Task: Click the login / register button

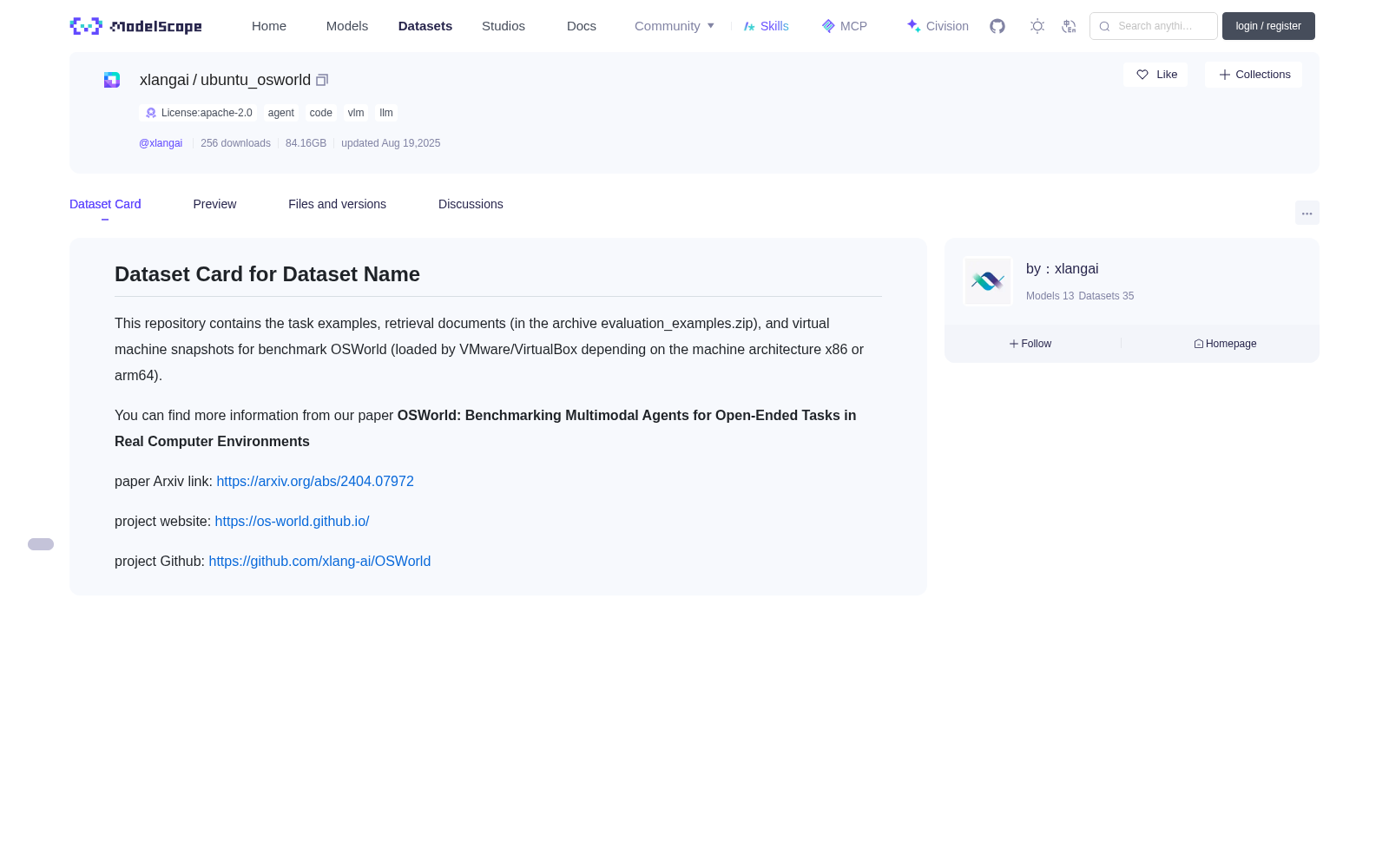Action: coord(1268,26)
